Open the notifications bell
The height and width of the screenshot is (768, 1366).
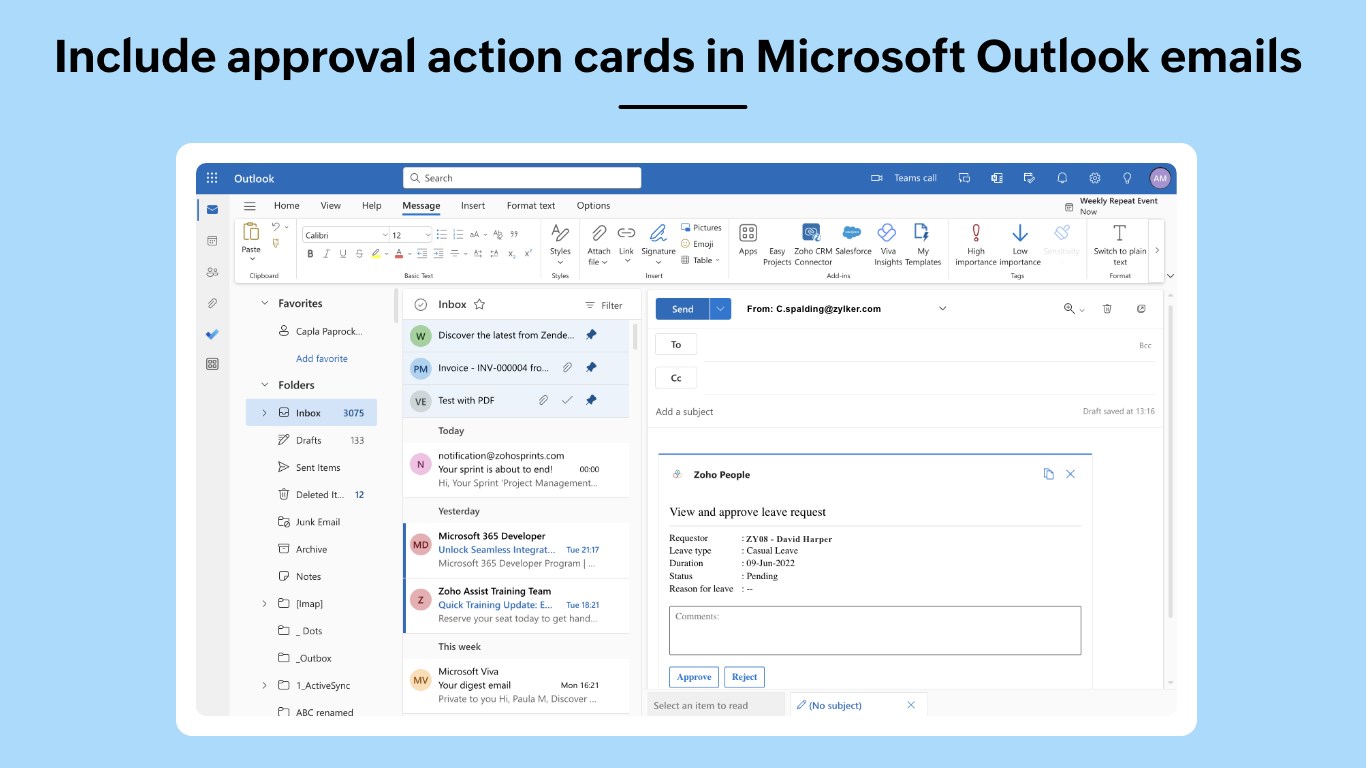point(1062,178)
